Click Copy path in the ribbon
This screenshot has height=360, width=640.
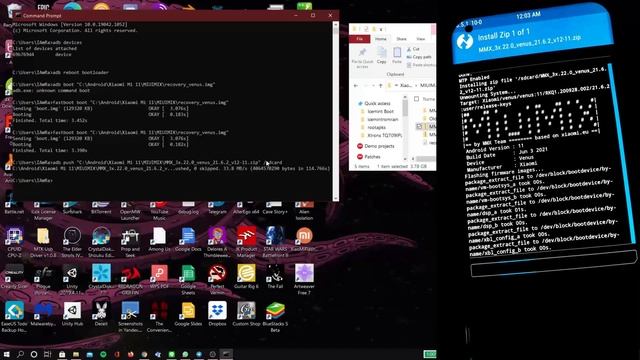pos(419,57)
